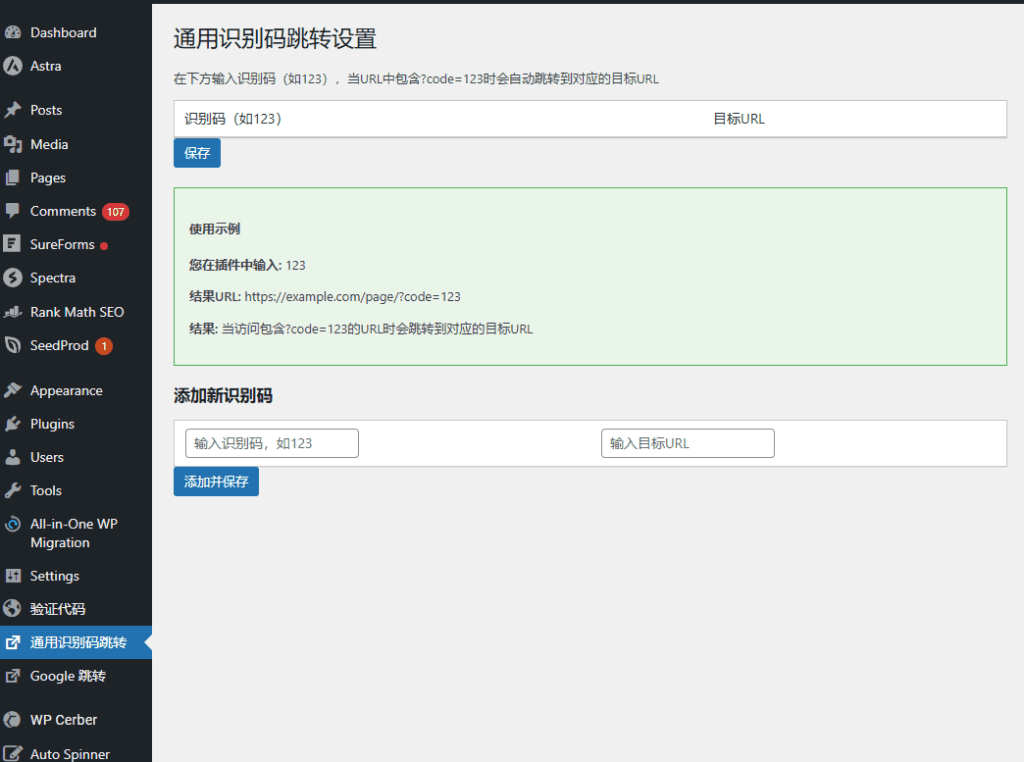Focus the 输入目标URL input field
Screen dimensions: 1024x762
[x=688, y=443]
